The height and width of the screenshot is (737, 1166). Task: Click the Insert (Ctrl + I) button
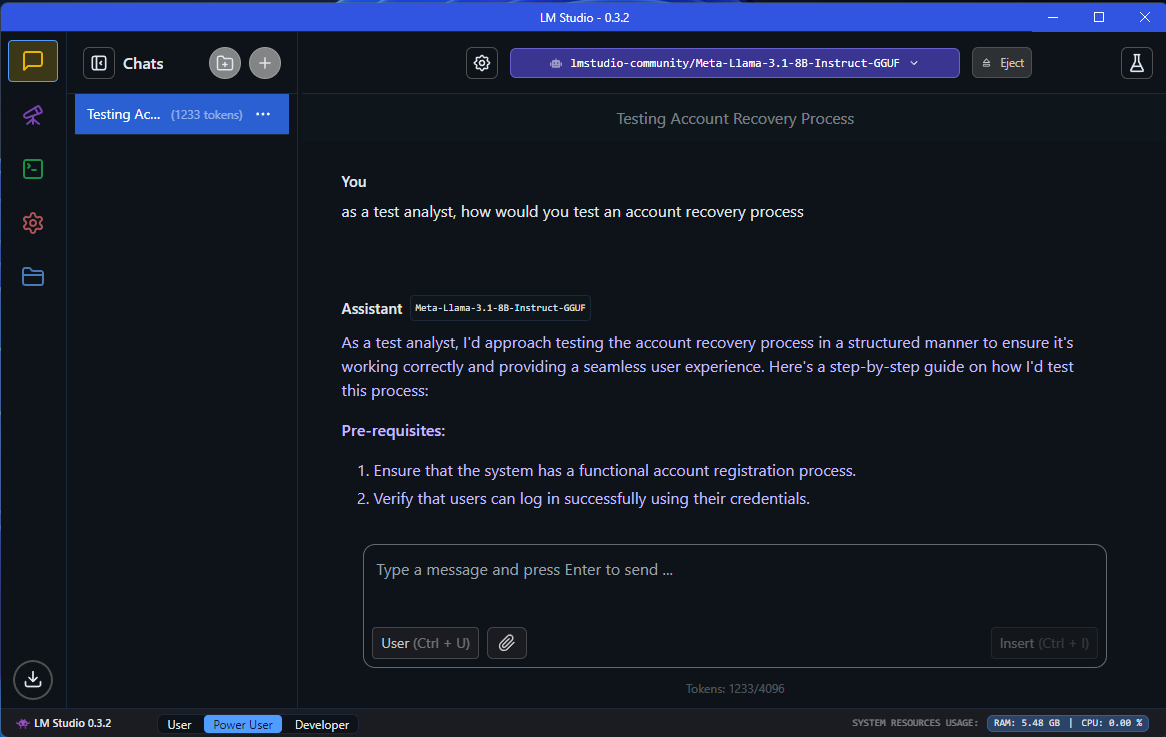[x=1044, y=643]
